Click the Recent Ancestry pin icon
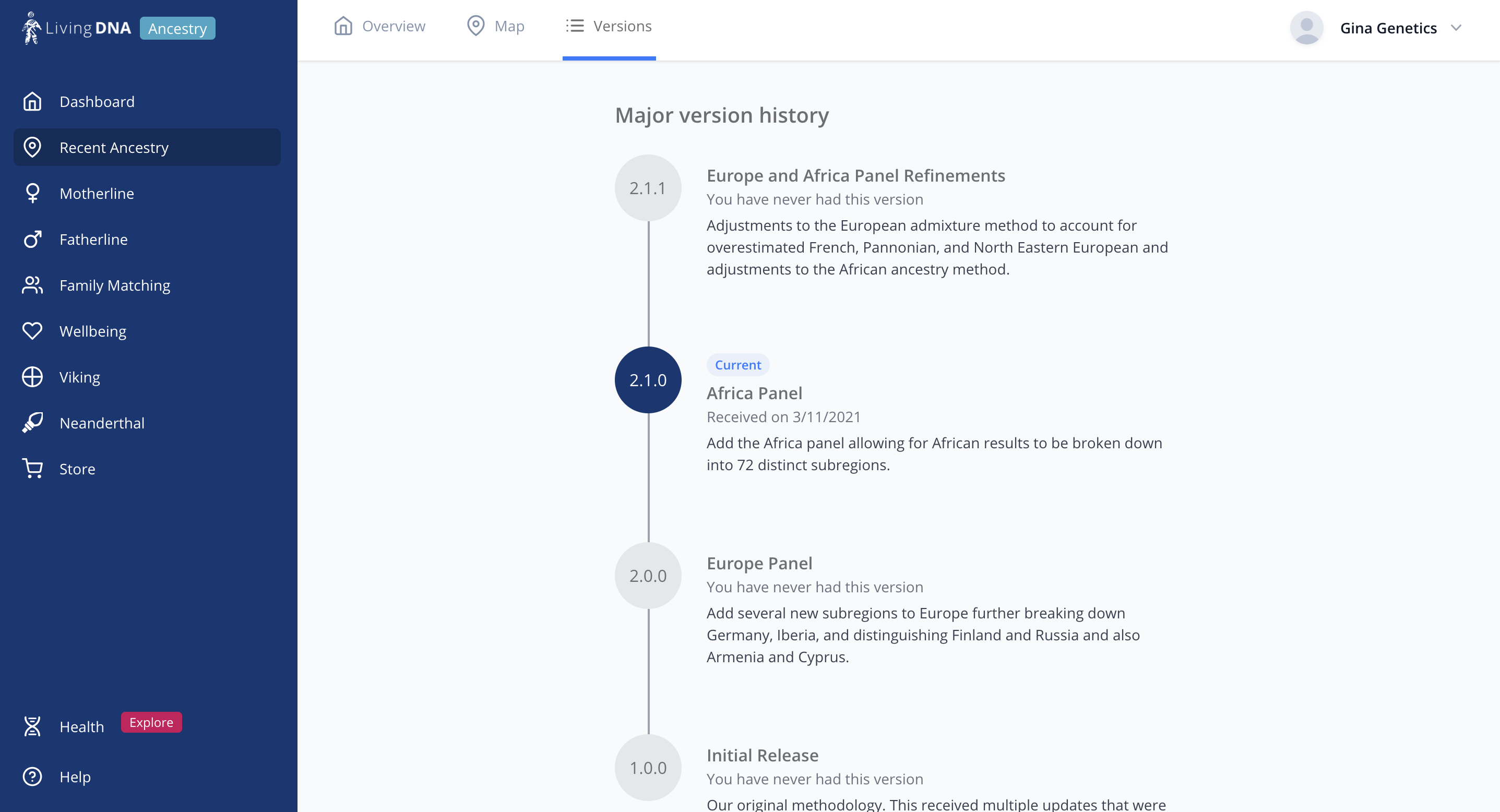Viewport: 1500px width, 812px height. (x=32, y=147)
